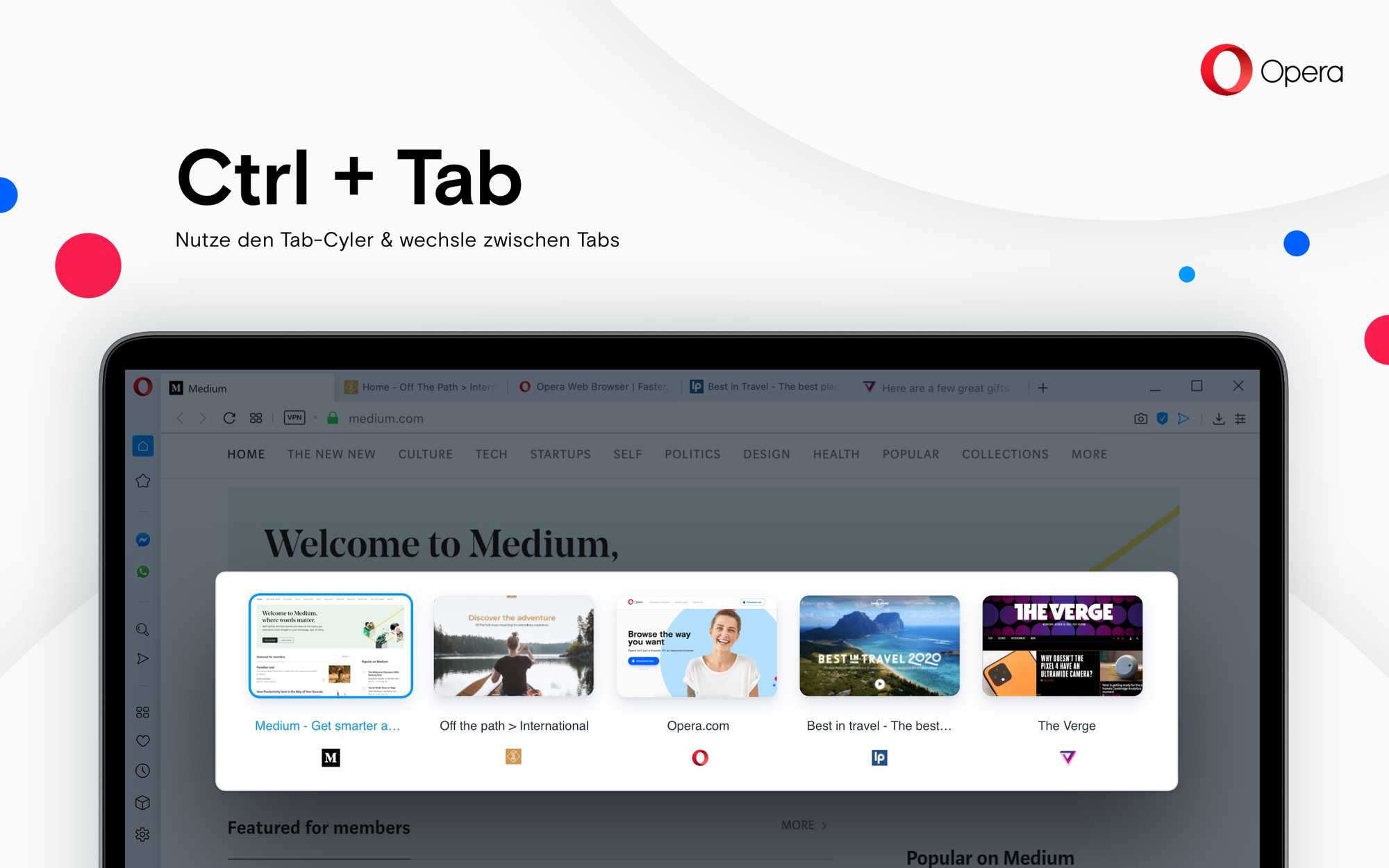Open Bookmarks star in sidebar

(x=143, y=481)
